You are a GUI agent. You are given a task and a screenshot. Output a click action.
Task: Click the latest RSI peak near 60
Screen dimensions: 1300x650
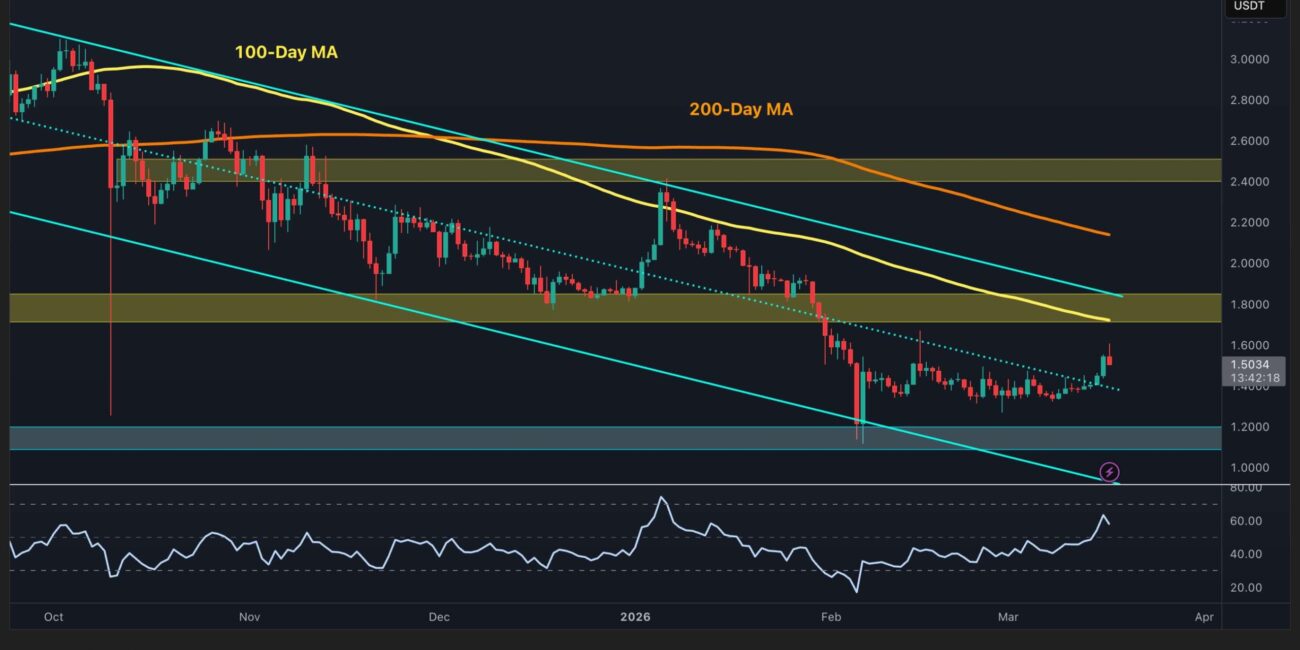pyautogui.click(x=1102, y=516)
